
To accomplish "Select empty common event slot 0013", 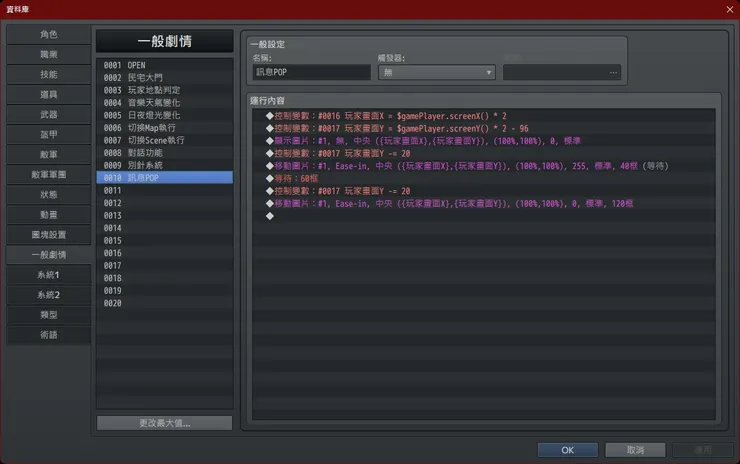I will (164, 215).
